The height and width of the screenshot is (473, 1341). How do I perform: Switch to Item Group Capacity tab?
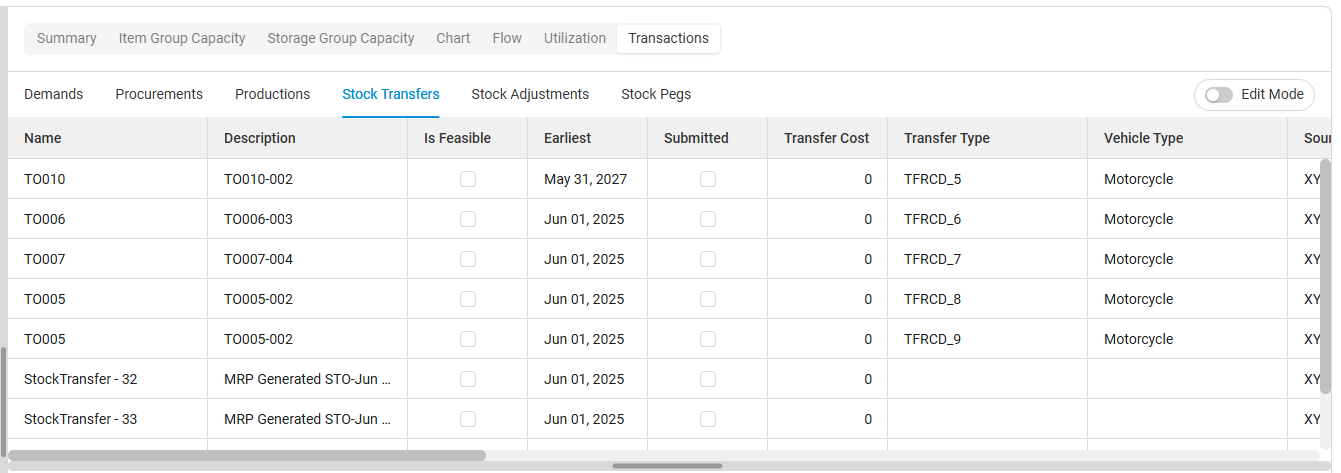point(182,38)
